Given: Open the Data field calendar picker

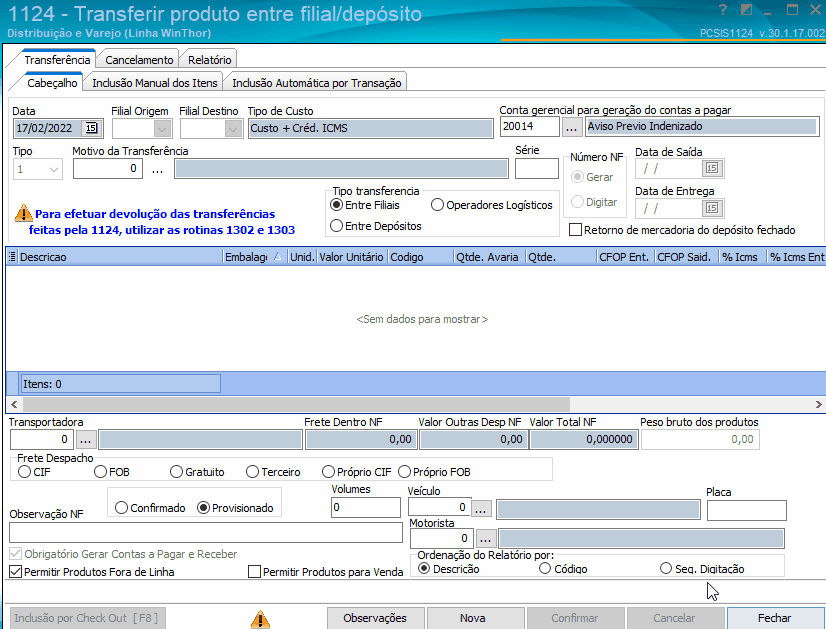Looking at the screenshot, I should click(x=91, y=128).
